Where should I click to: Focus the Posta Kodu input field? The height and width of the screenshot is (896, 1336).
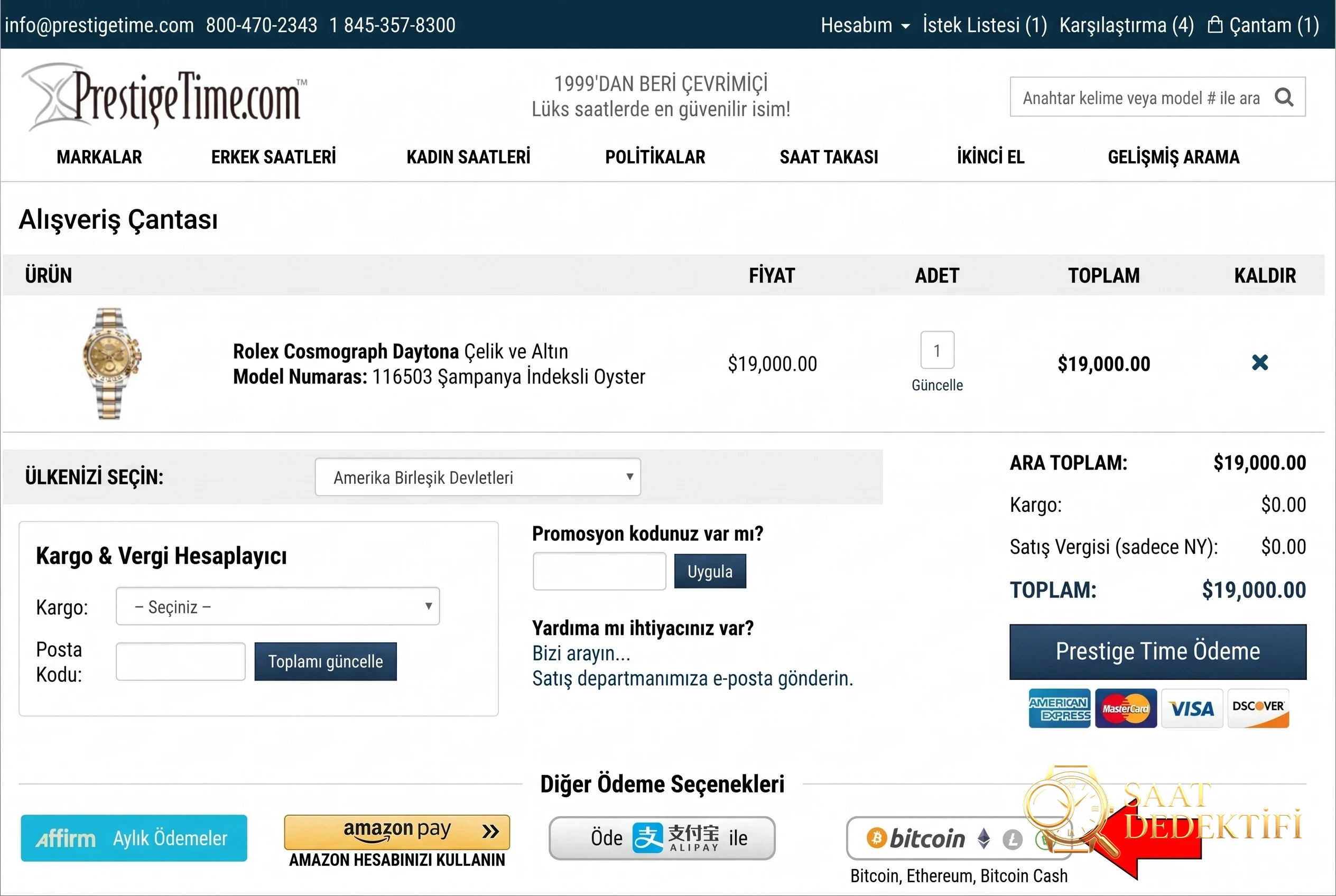coord(181,661)
